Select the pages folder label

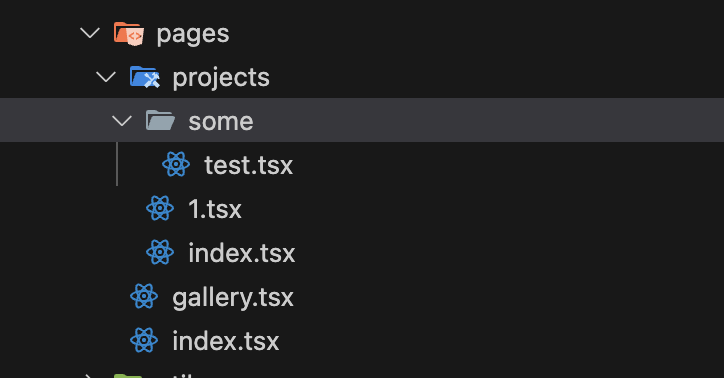(193, 35)
